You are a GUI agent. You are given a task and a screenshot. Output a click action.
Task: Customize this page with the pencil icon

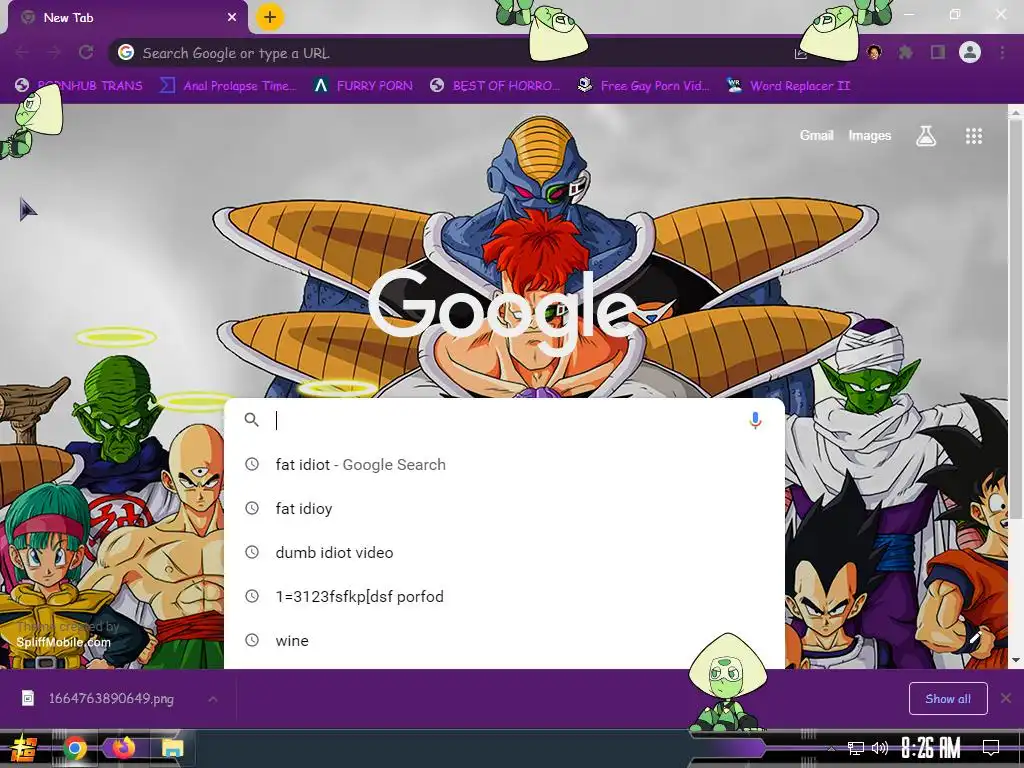click(974, 637)
